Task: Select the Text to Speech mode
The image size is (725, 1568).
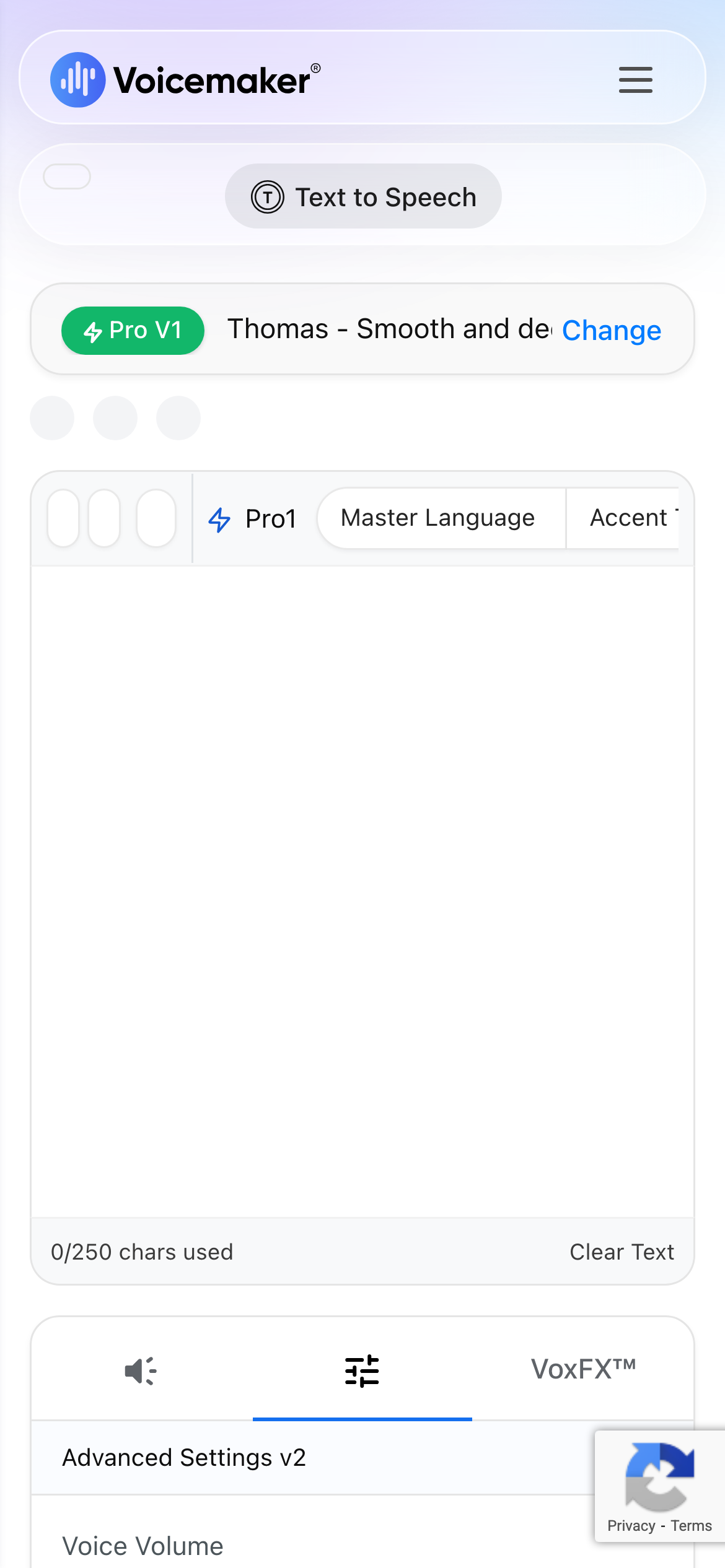Action: (x=363, y=197)
